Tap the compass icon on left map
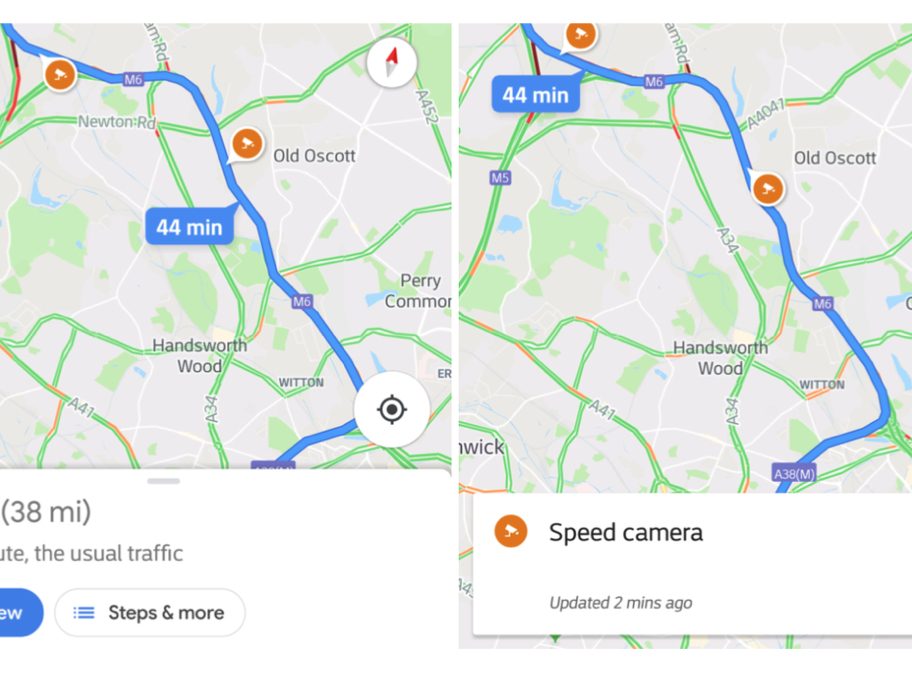Image resolution: width=912 pixels, height=673 pixels. click(391, 62)
